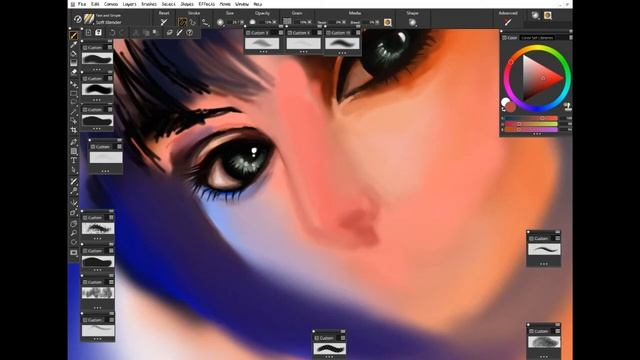Select the Rectangular Shape tool

[73, 151]
